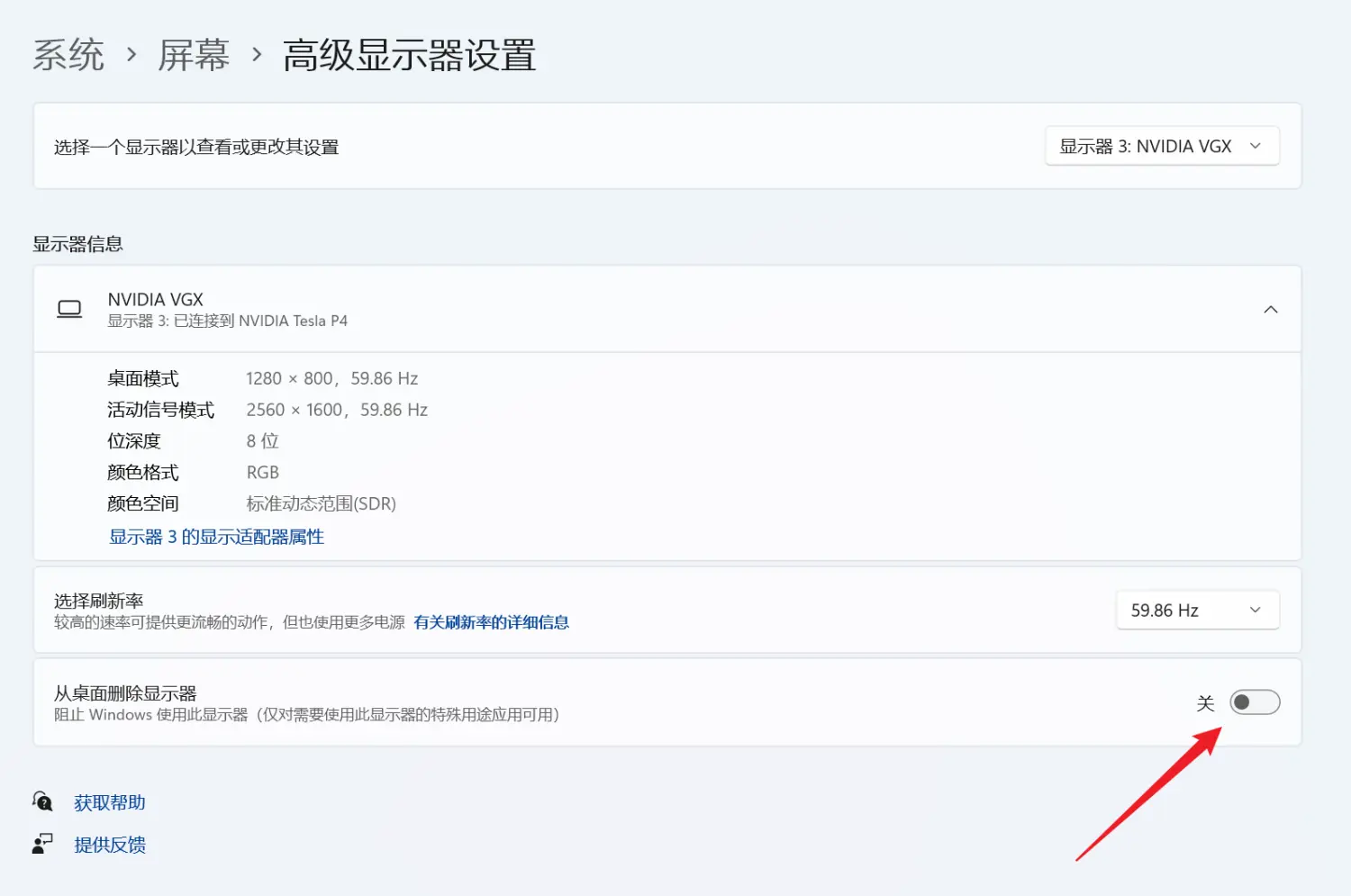
Task: Open 显示器 3 的显示适配器属性 link
Action: [216, 537]
